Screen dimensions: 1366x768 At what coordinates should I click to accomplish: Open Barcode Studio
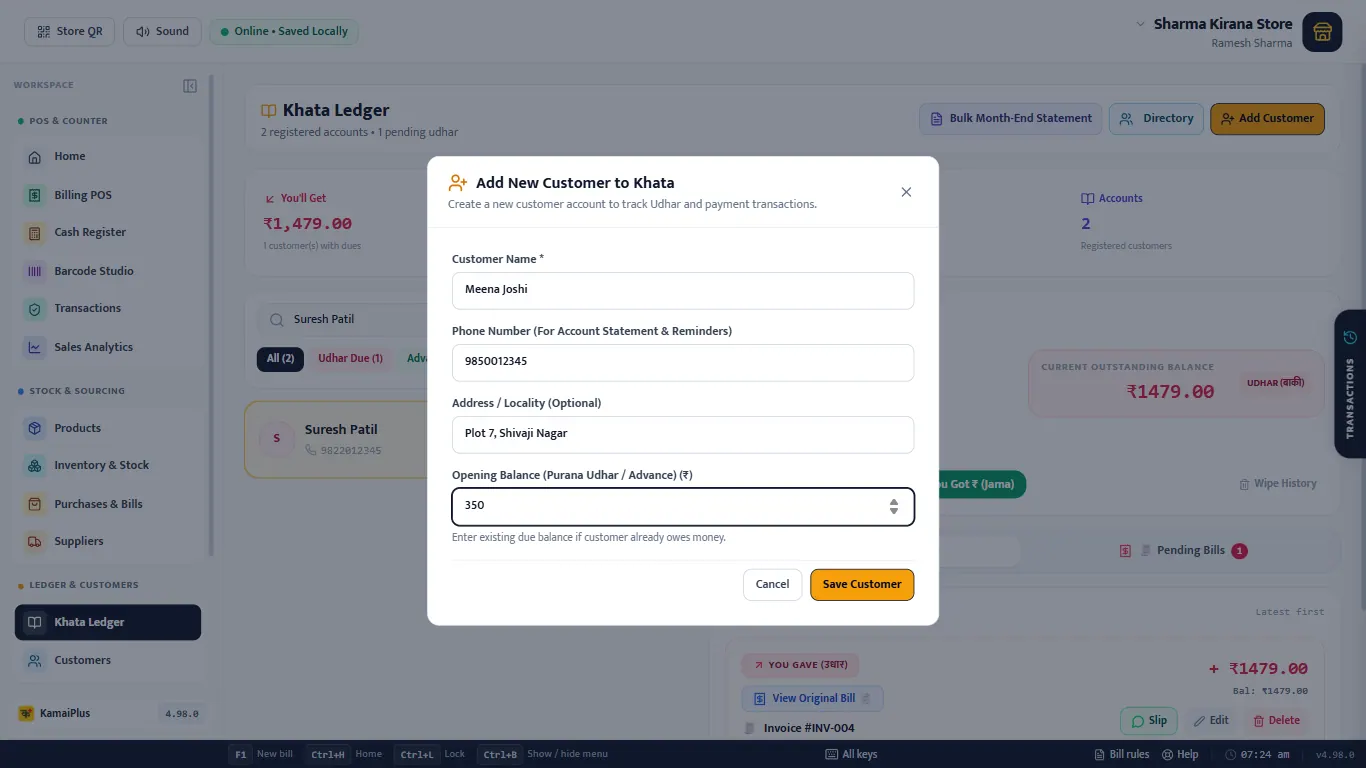(x=110, y=271)
